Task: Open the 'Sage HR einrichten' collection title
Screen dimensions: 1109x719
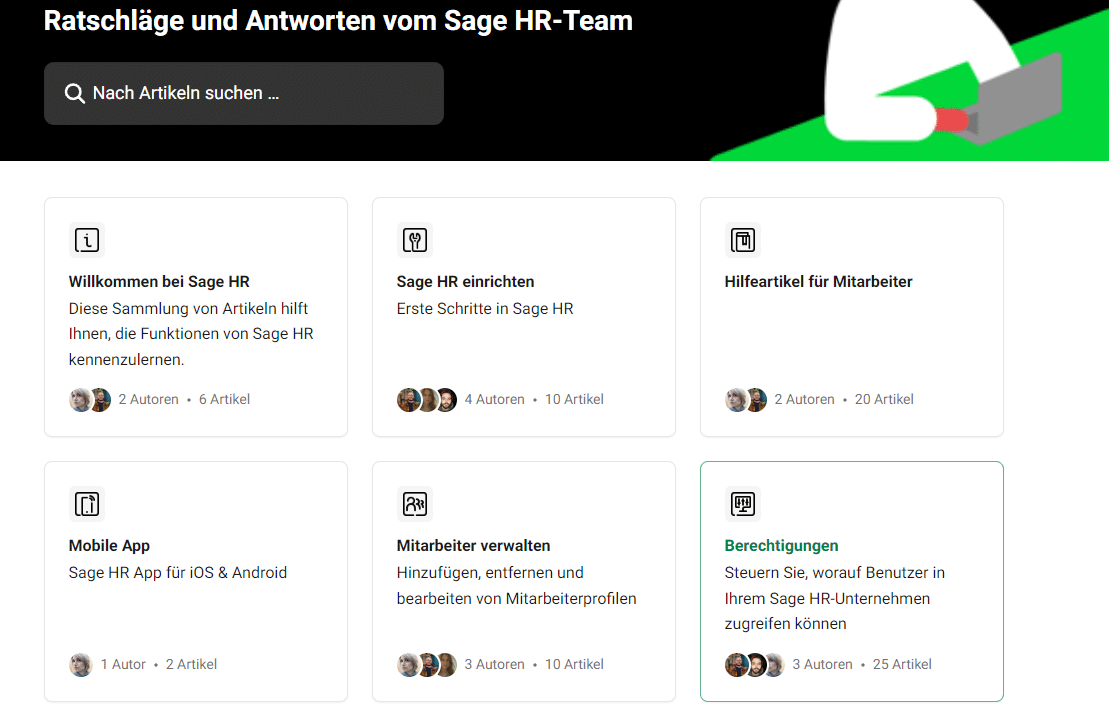Action: (x=465, y=282)
